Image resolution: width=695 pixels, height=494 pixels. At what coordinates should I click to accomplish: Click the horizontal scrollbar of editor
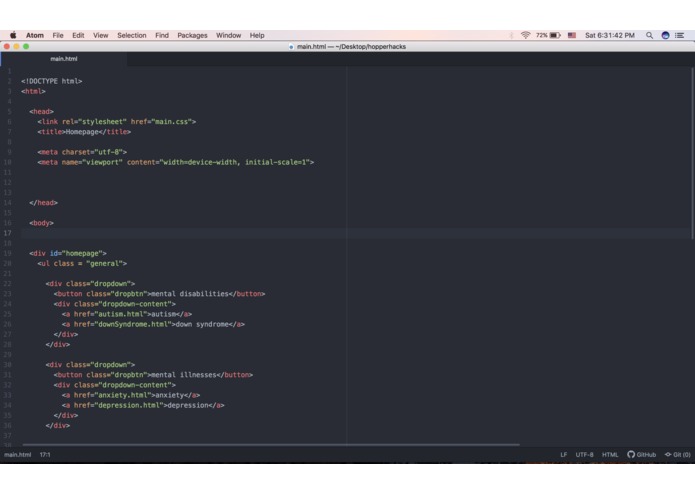(271, 444)
